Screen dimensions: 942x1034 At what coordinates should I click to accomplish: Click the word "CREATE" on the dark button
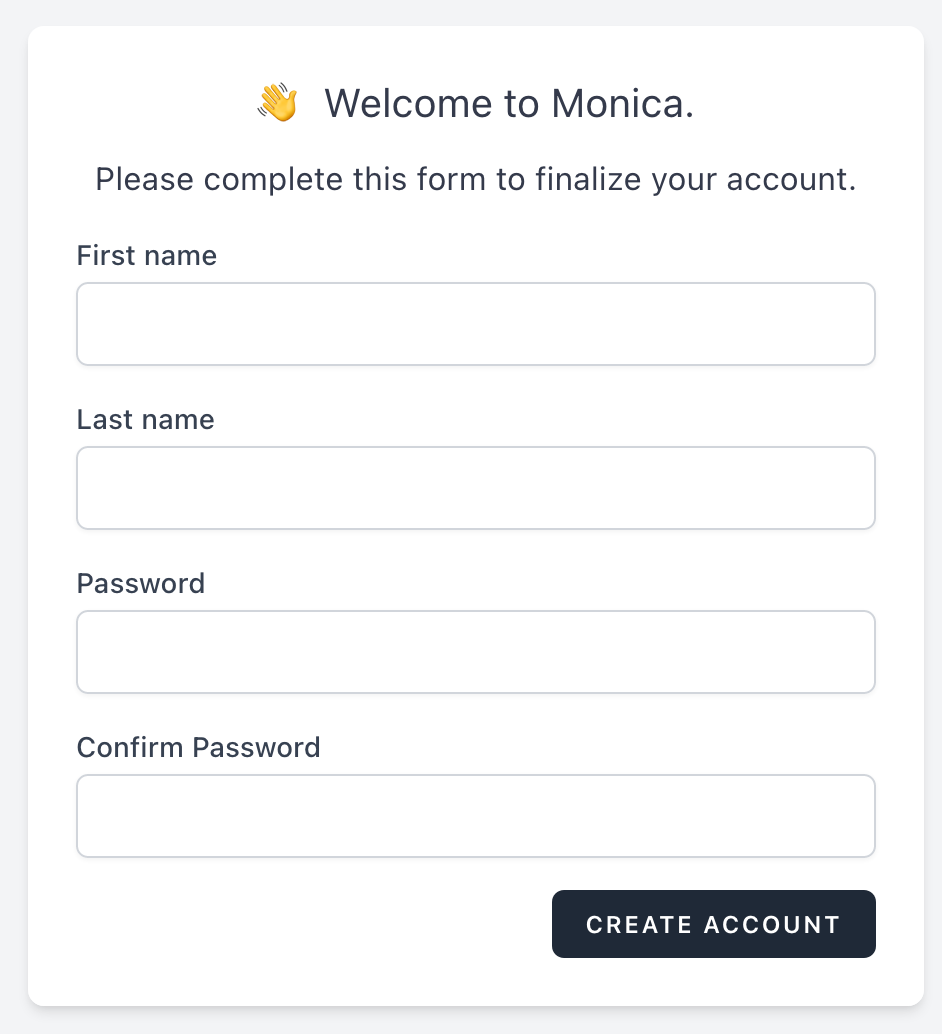640,925
